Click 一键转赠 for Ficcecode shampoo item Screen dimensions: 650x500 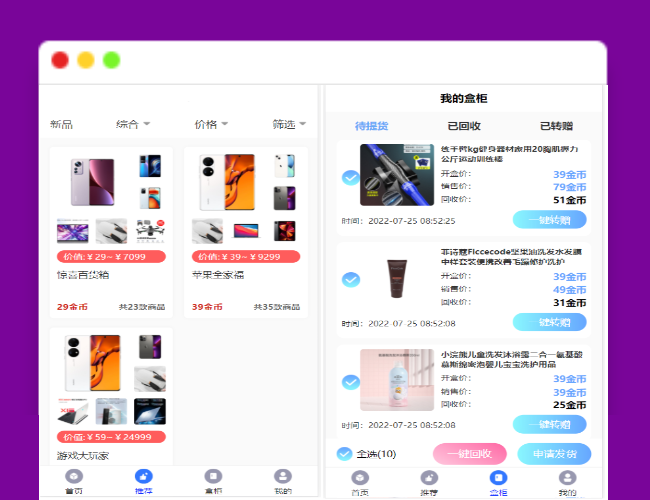click(550, 322)
